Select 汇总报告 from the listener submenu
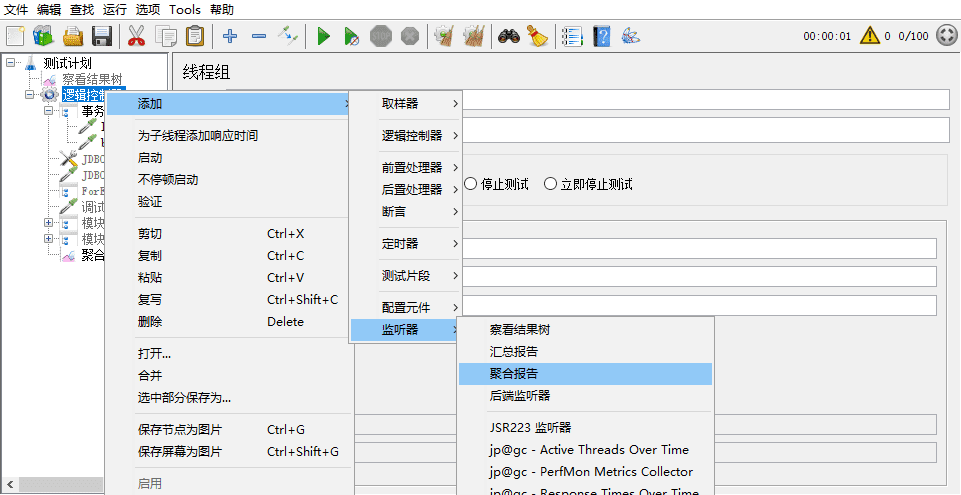961x495 pixels. click(585, 352)
